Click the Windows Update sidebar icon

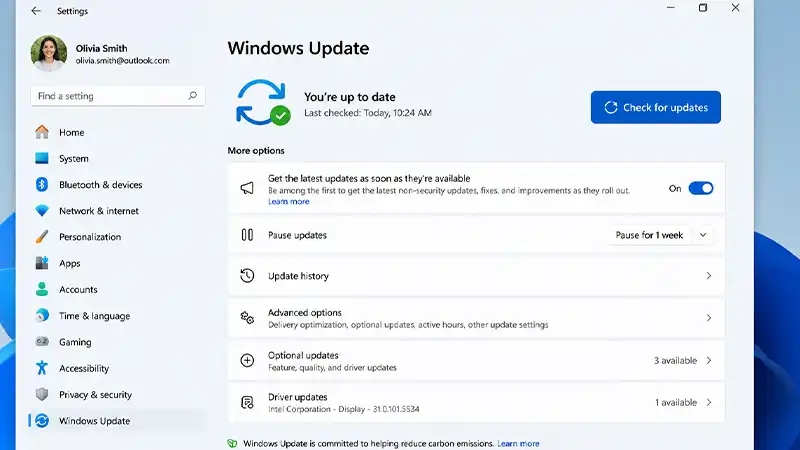click(42, 420)
